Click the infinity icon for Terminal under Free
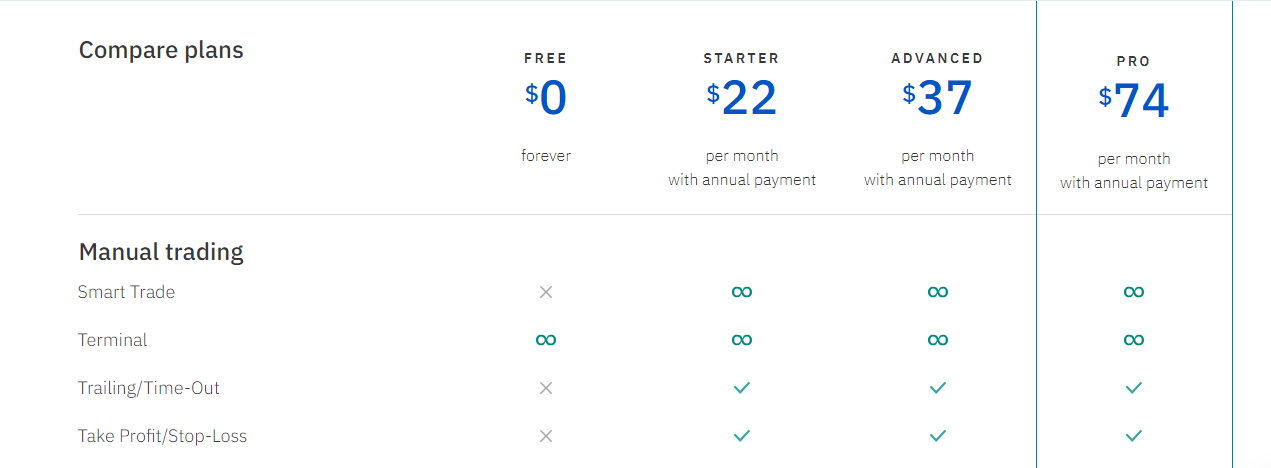 [x=546, y=340]
